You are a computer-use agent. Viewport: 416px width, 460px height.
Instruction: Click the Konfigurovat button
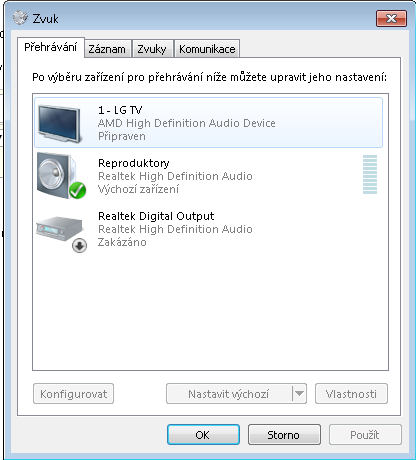[73, 394]
